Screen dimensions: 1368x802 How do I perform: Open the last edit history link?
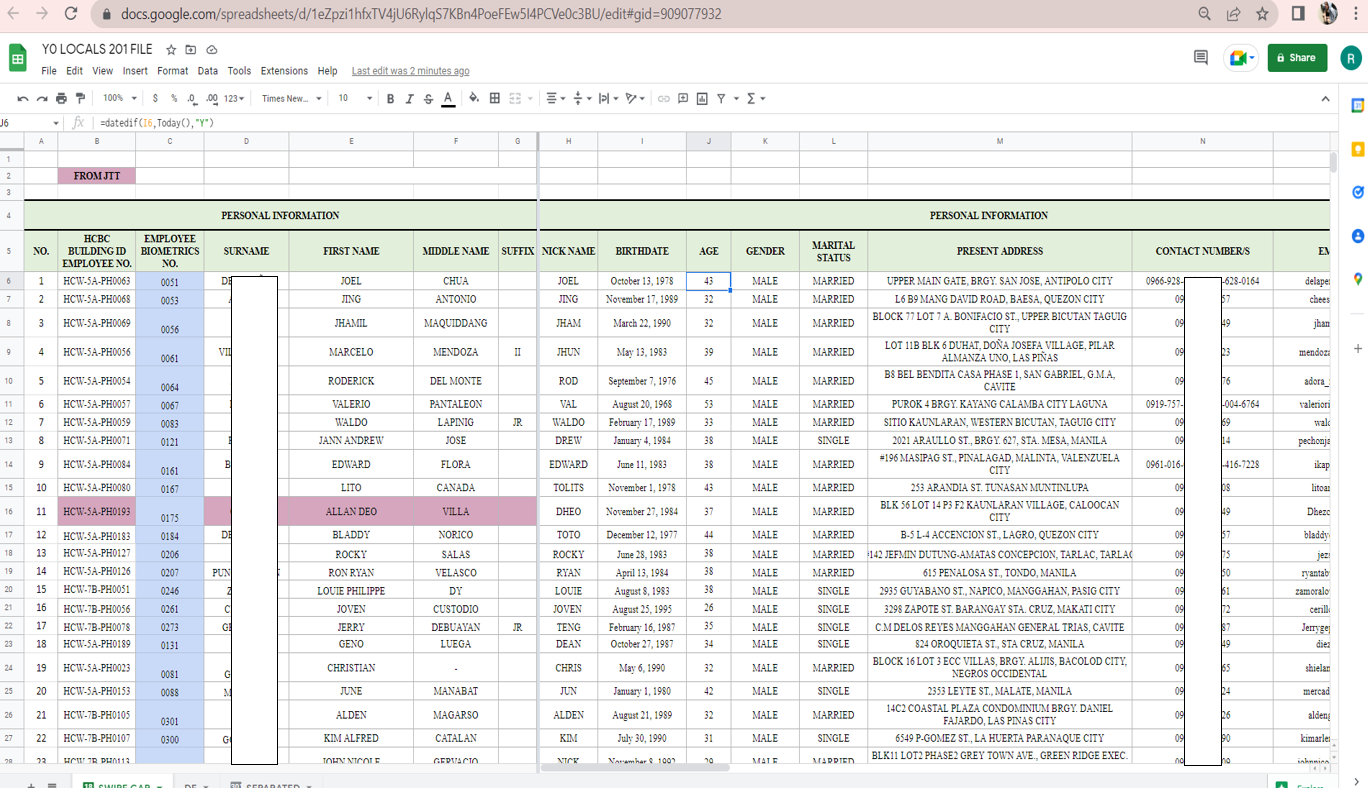(x=410, y=71)
